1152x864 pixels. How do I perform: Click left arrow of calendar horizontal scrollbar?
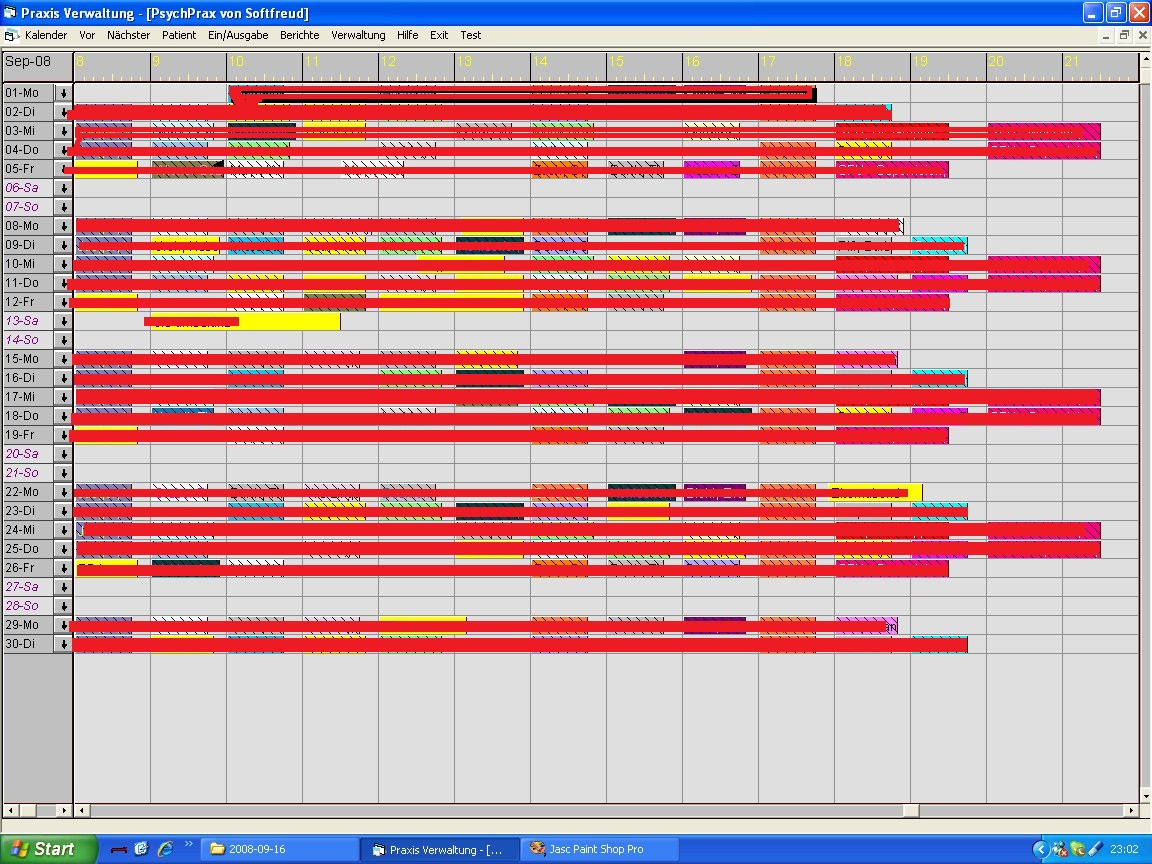tap(82, 810)
